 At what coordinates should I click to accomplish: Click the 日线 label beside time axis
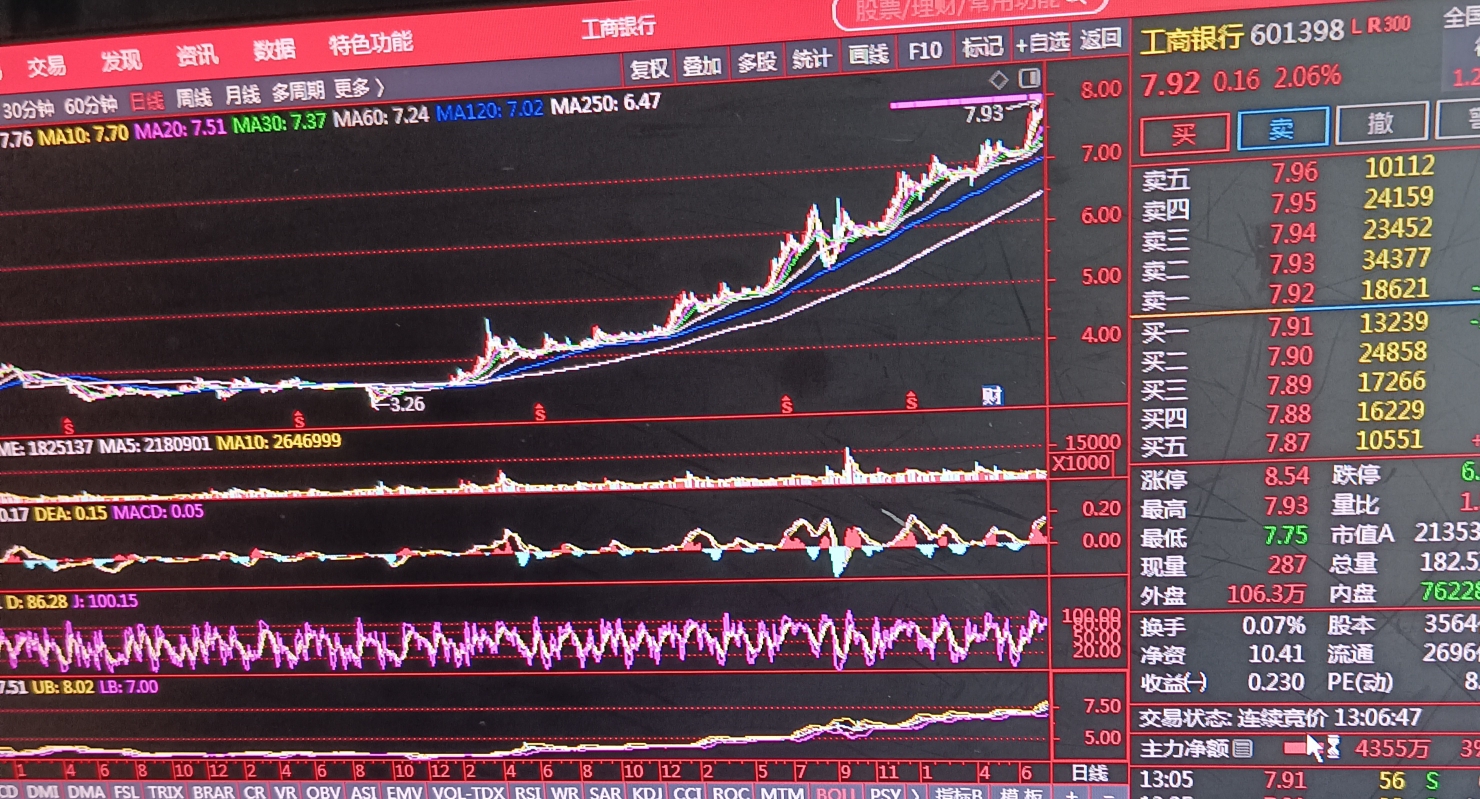coord(1090,773)
